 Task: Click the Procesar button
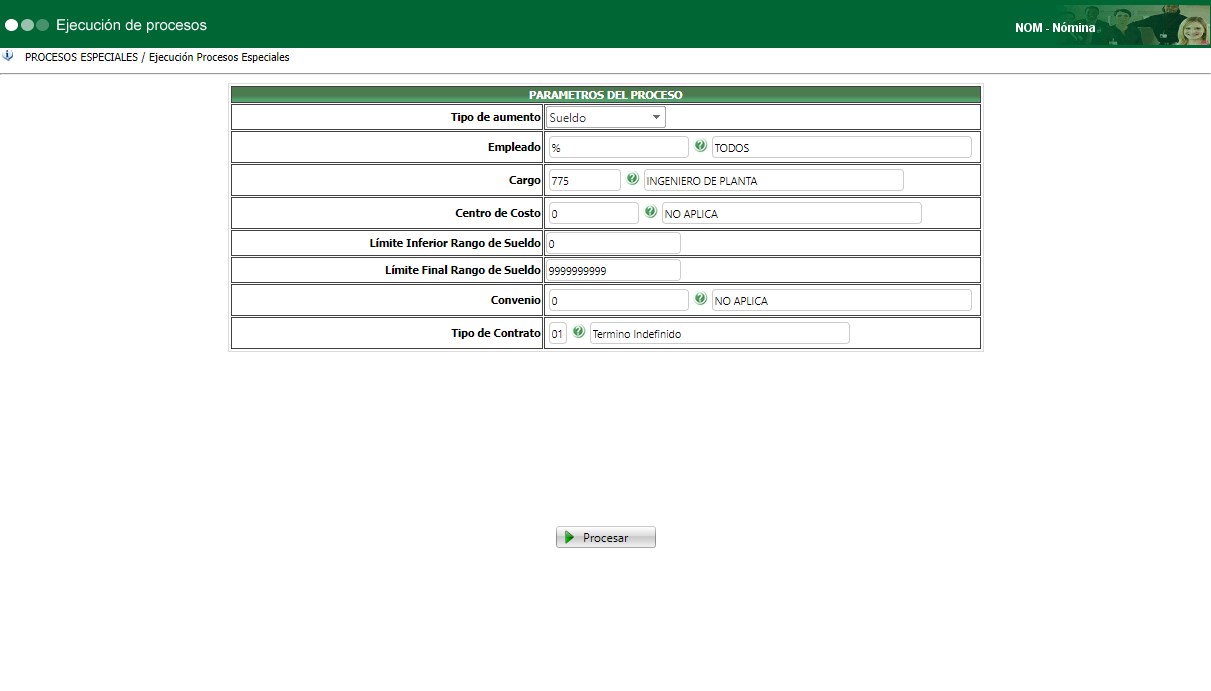[x=606, y=537]
